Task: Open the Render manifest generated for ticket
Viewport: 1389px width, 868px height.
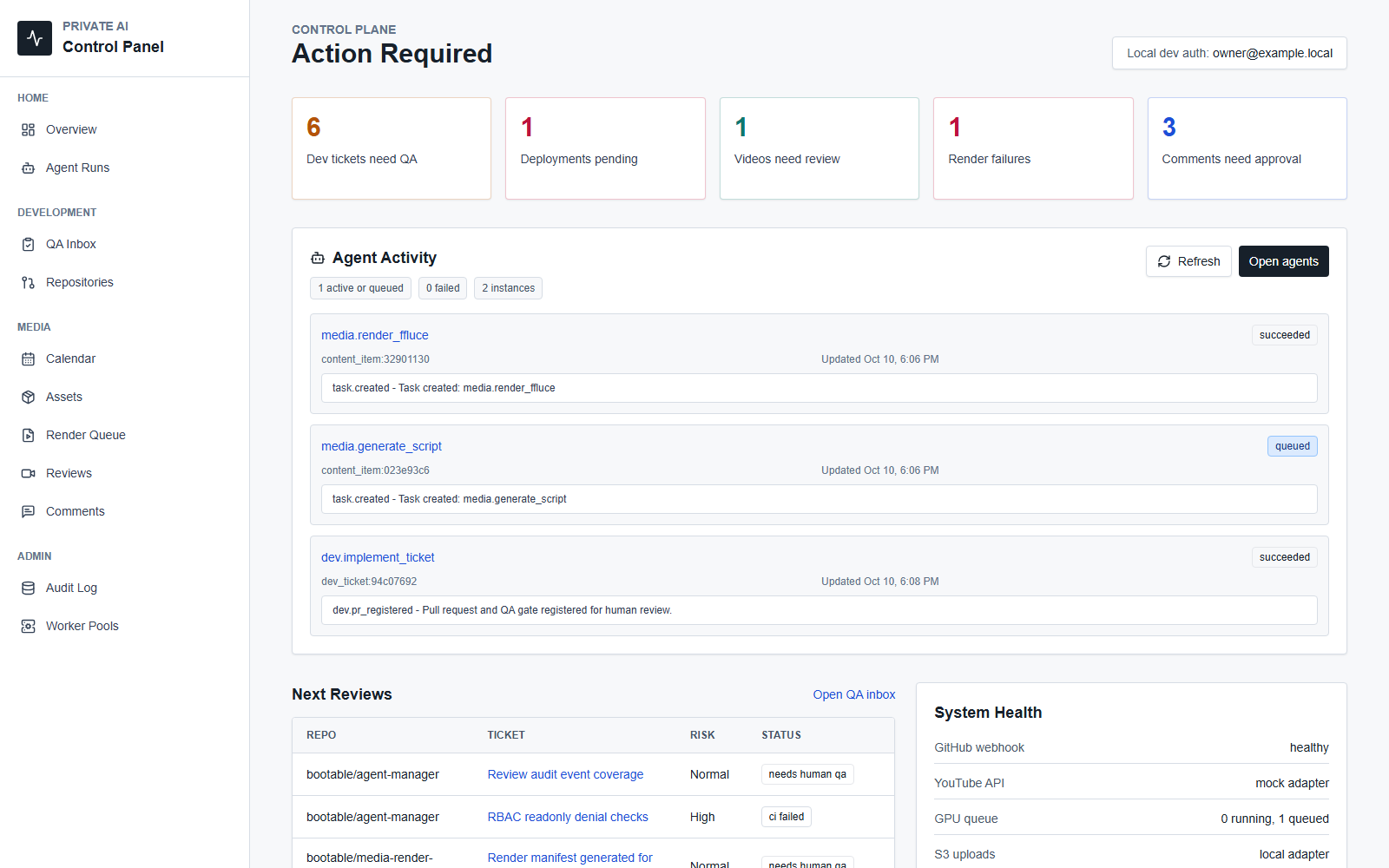Action: coord(569,858)
